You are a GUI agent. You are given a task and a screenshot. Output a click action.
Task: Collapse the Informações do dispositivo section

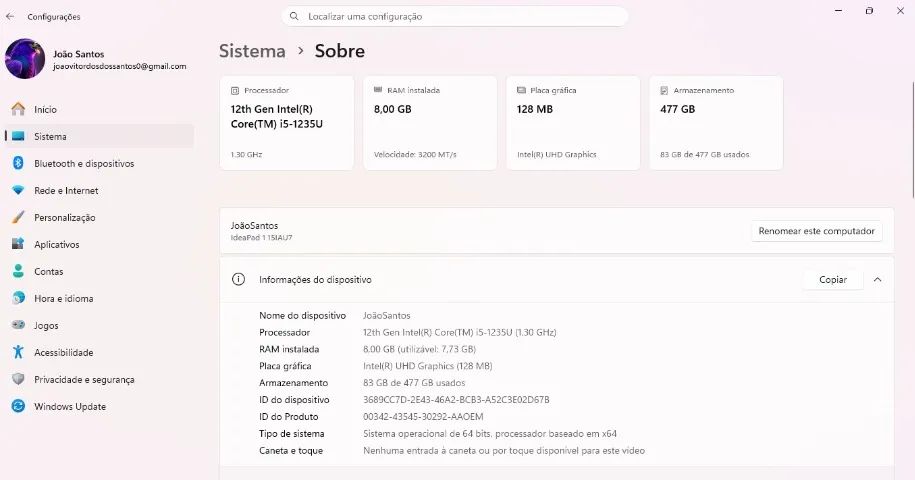point(877,280)
